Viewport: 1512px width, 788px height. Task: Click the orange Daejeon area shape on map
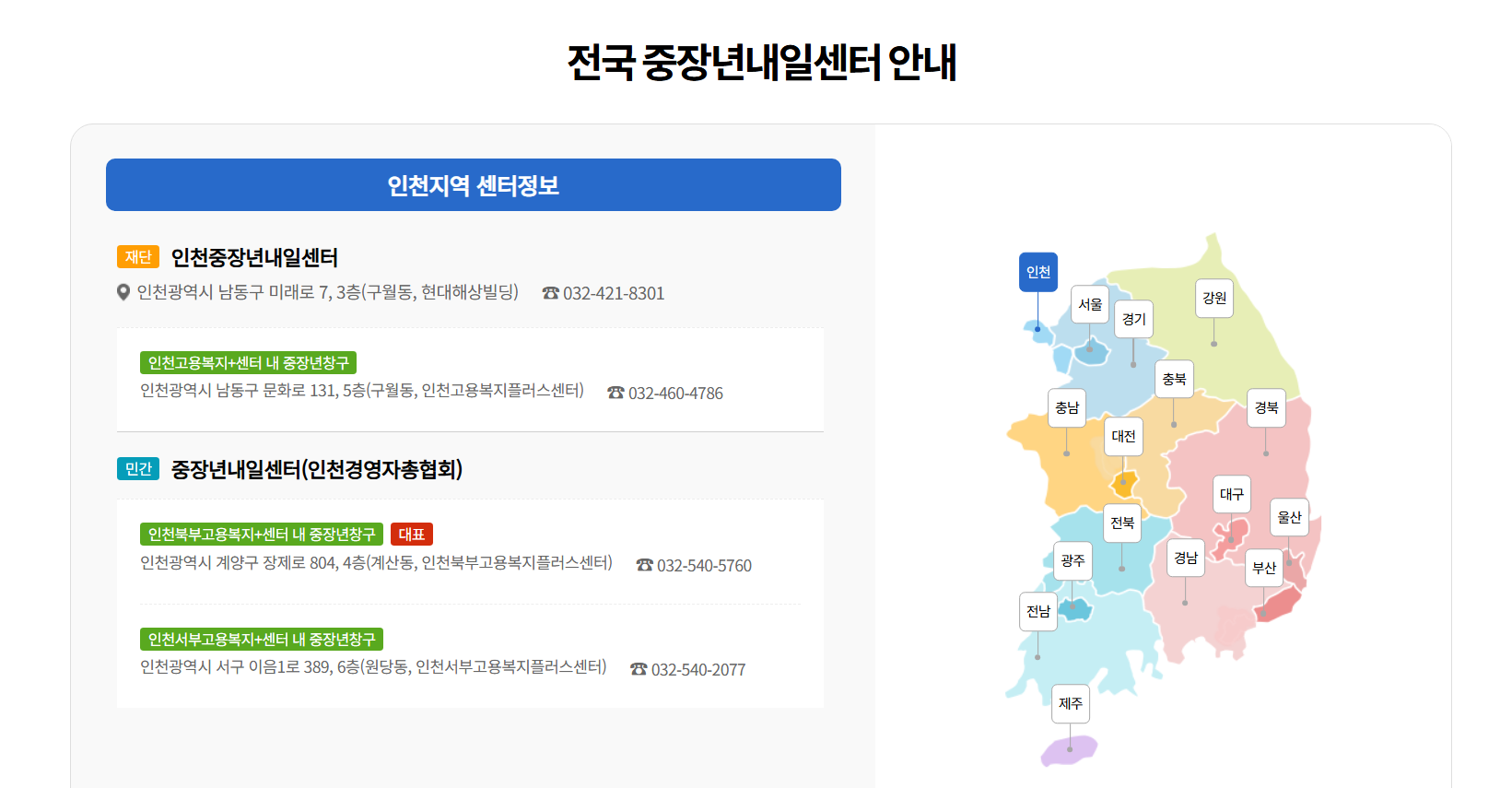coord(1124,485)
